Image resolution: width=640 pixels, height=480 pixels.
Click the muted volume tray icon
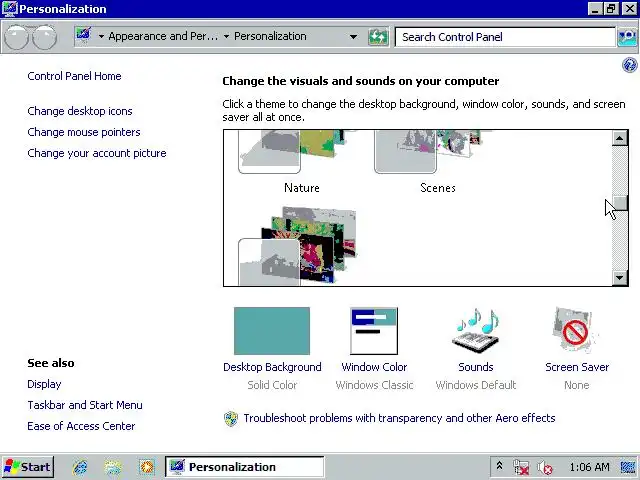pos(544,467)
